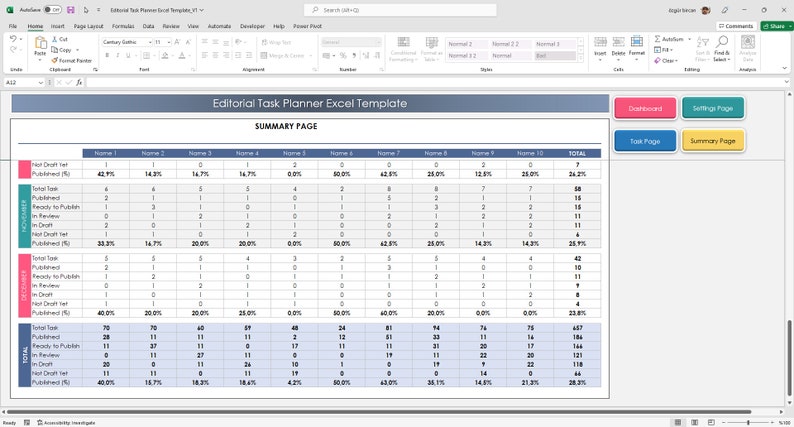Select Page Layout view in status bar
This screenshot has width=794, height=427.
pos(695,422)
